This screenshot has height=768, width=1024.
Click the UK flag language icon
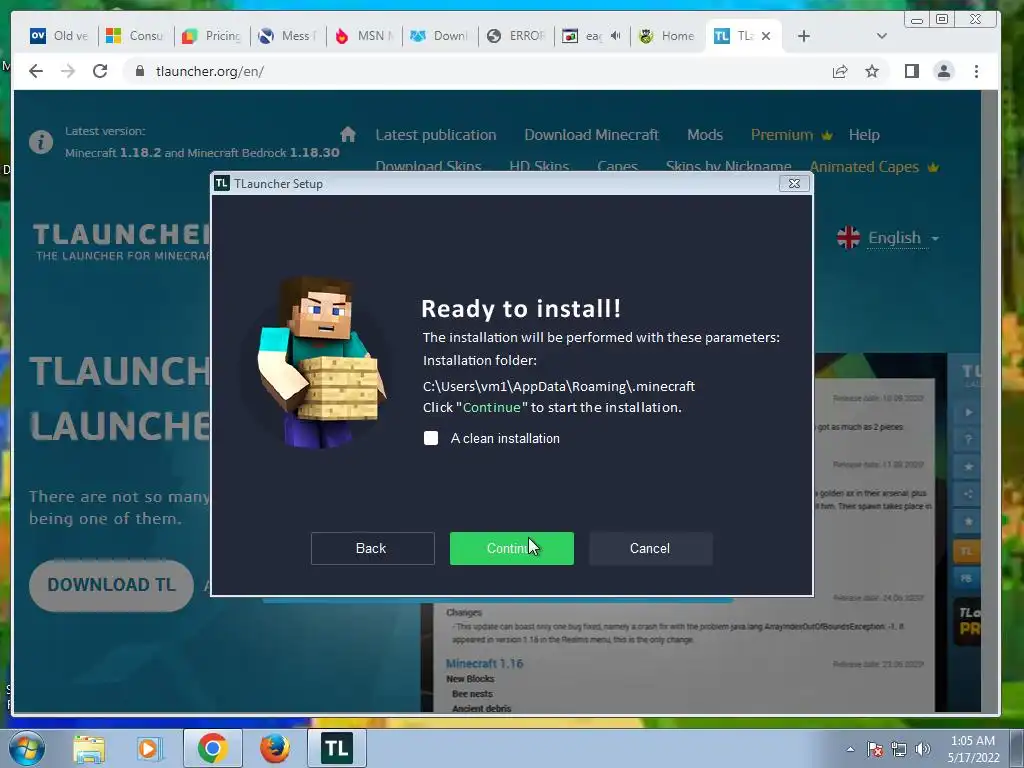pos(848,238)
